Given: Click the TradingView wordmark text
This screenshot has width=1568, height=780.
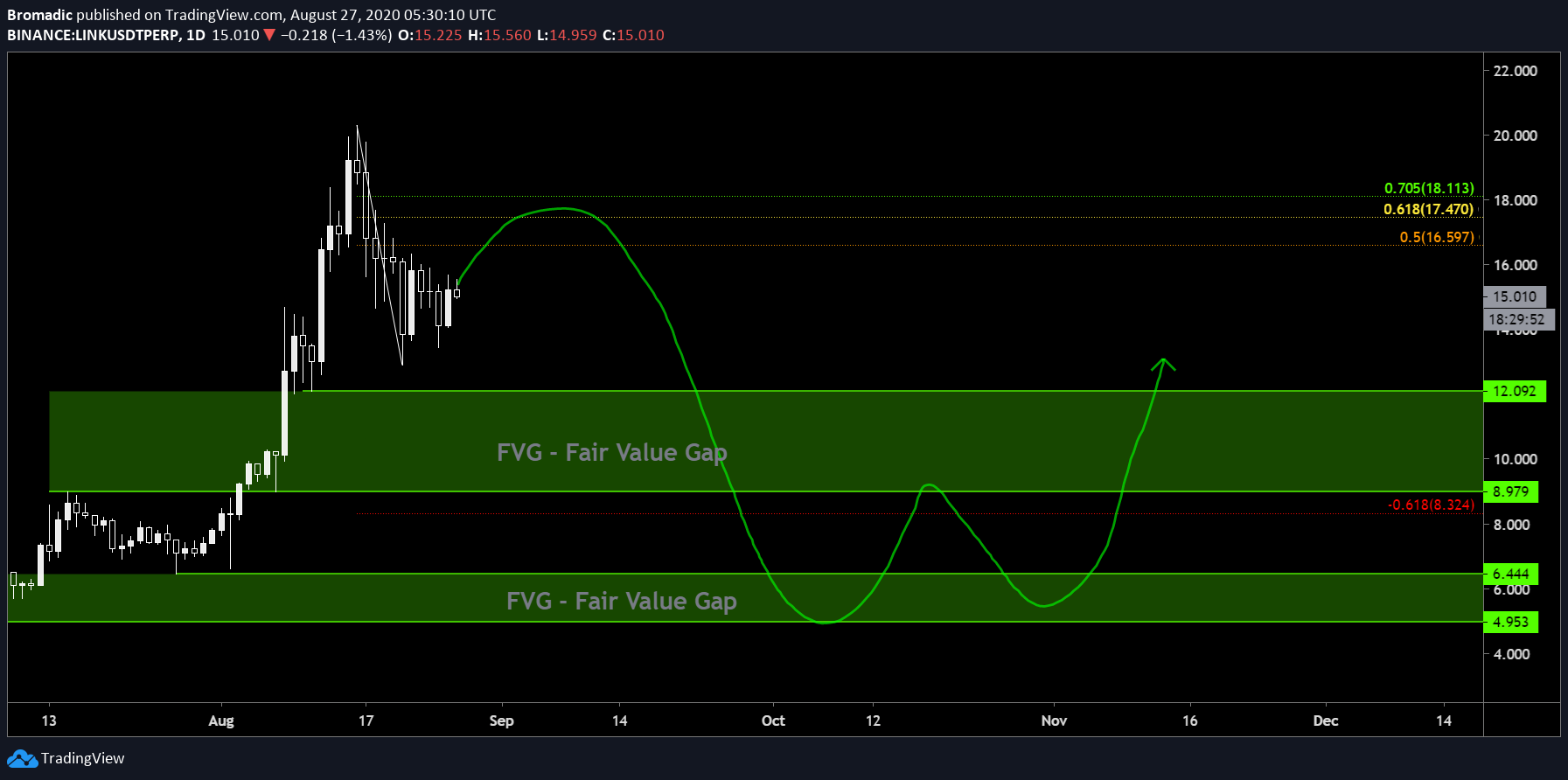Looking at the screenshot, I should pyautogui.click(x=83, y=758).
